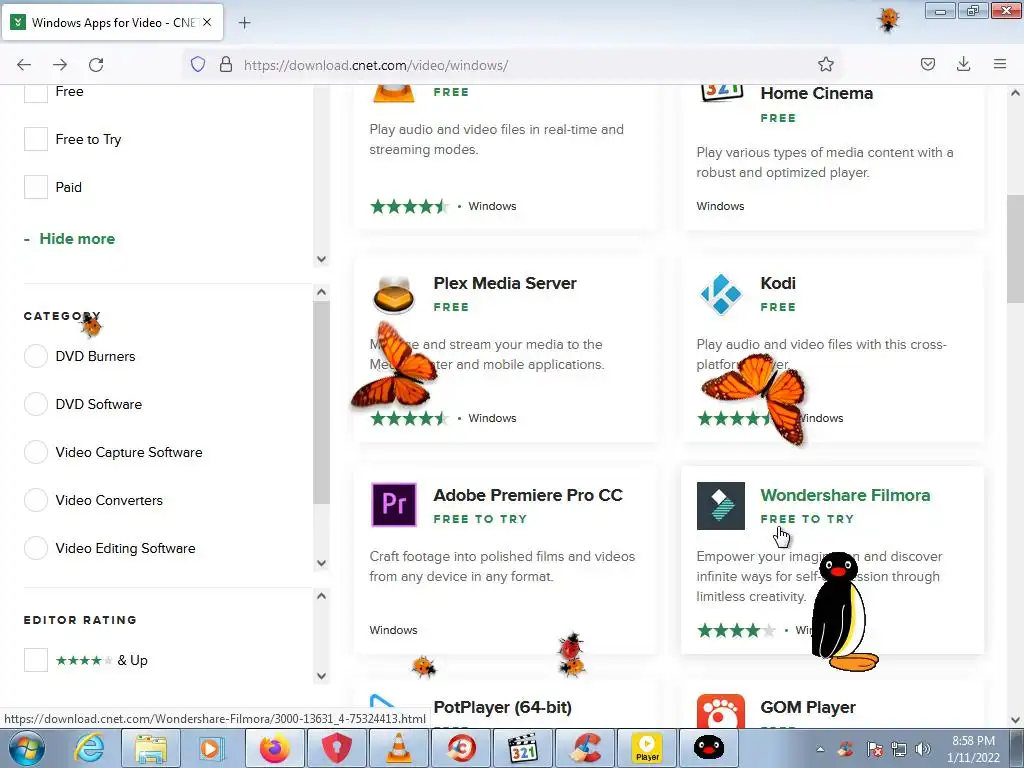1024x768 pixels.
Task: Open the Firefox downloads panel
Action: pos(963,64)
